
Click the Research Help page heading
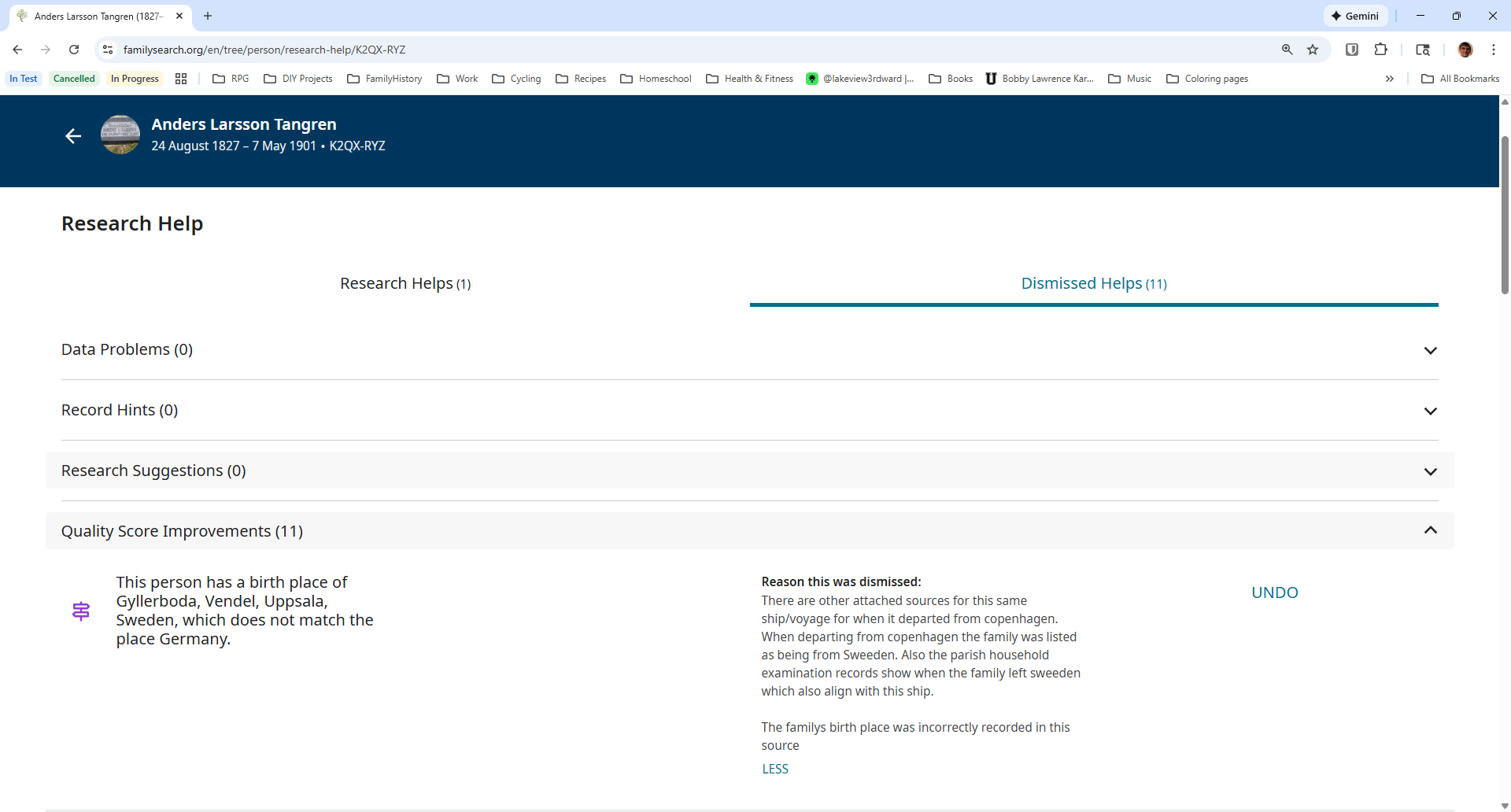click(x=132, y=223)
